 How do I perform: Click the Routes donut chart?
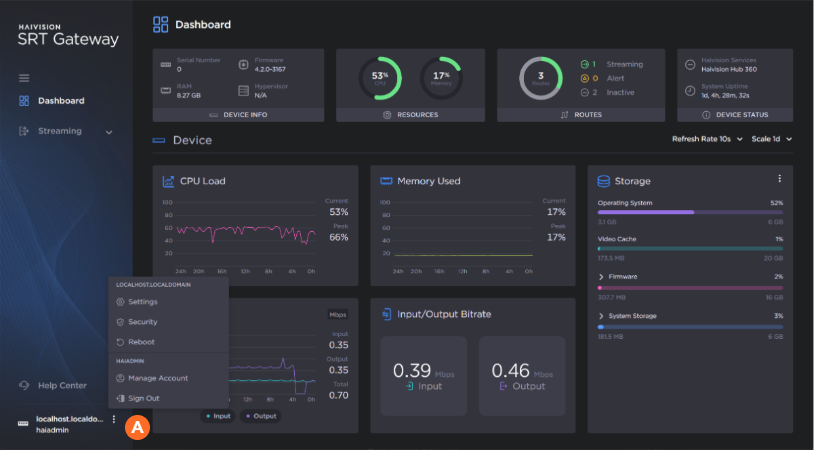point(541,78)
